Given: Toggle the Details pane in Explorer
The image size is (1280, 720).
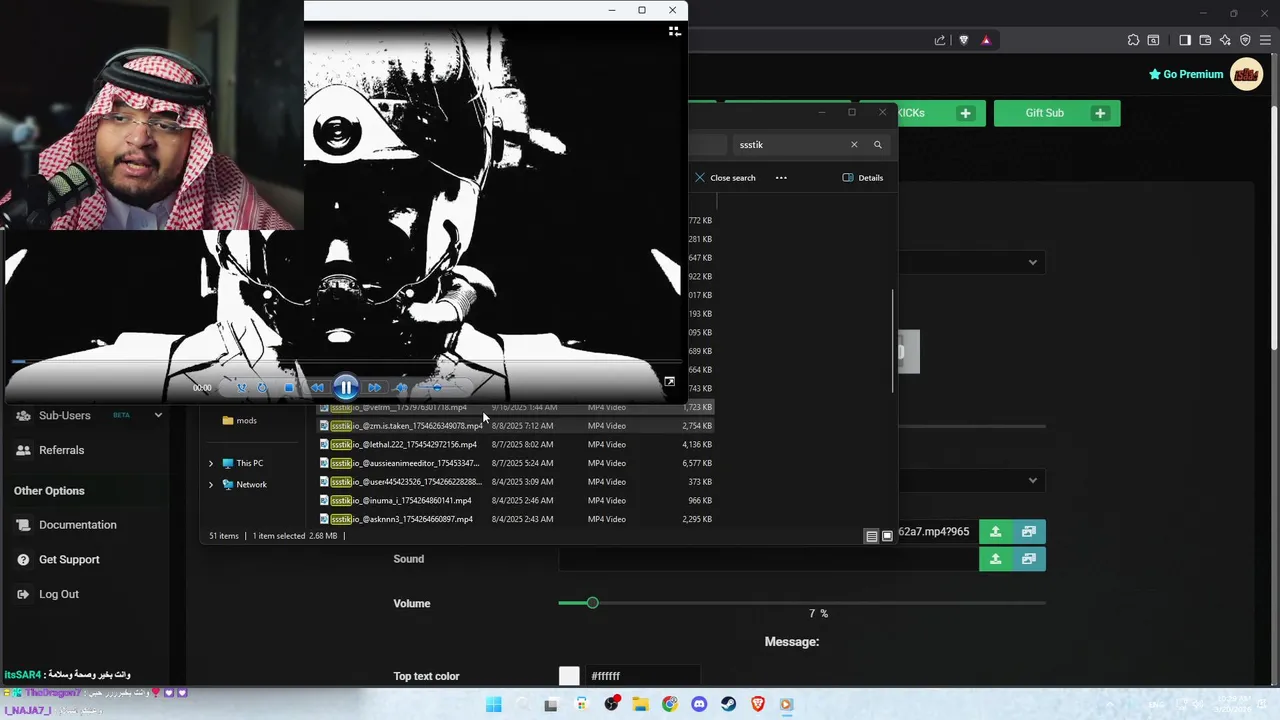Looking at the screenshot, I should [x=863, y=178].
